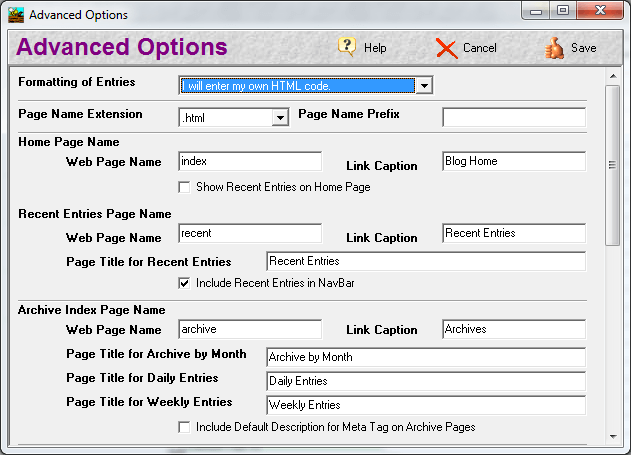Click the vertical scrollbar up arrow

(613, 76)
